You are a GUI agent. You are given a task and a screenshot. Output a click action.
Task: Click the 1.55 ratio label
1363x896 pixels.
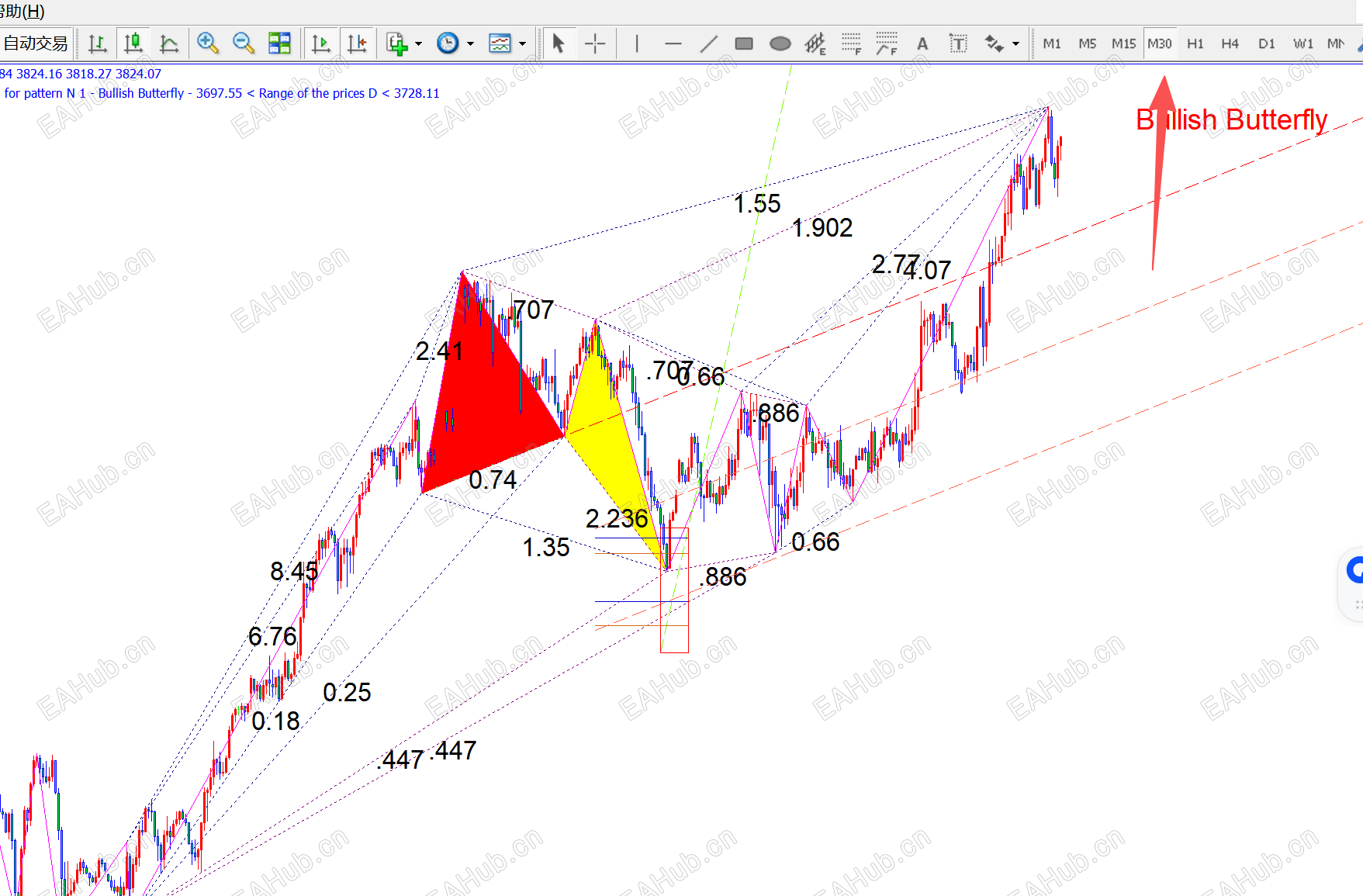click(x=757, y=203)
